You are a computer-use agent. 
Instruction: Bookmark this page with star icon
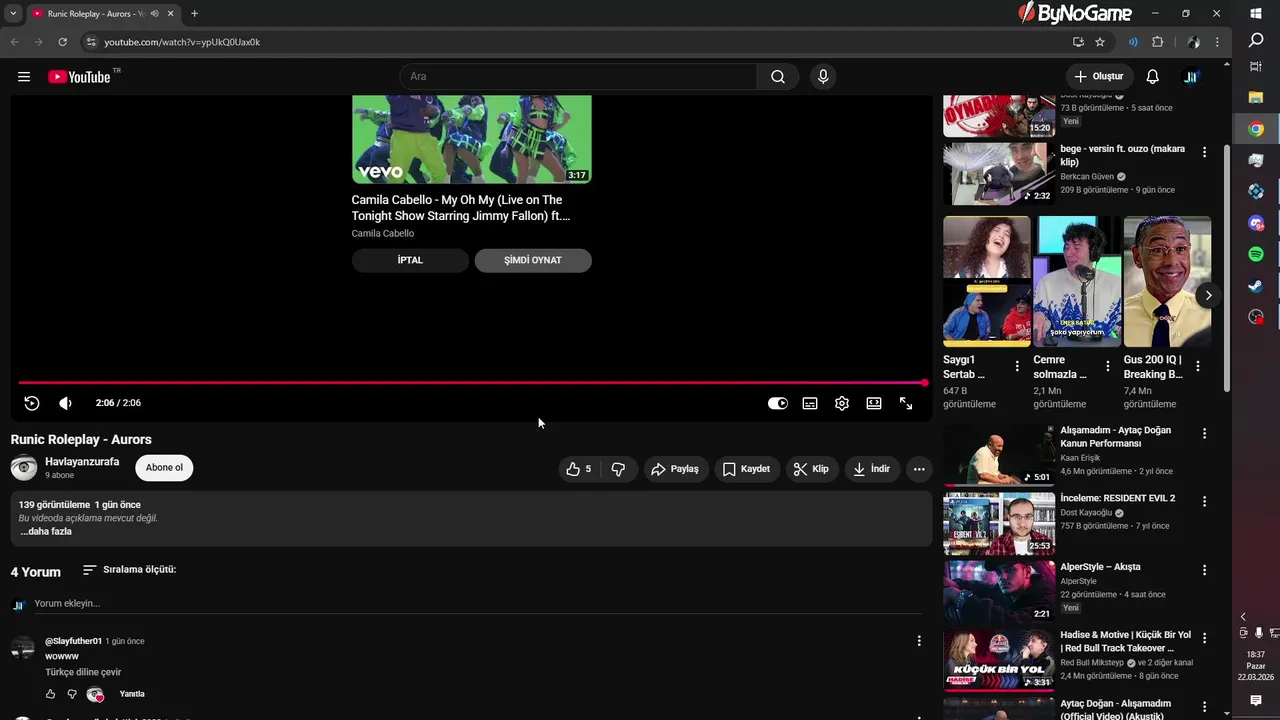1100,42
